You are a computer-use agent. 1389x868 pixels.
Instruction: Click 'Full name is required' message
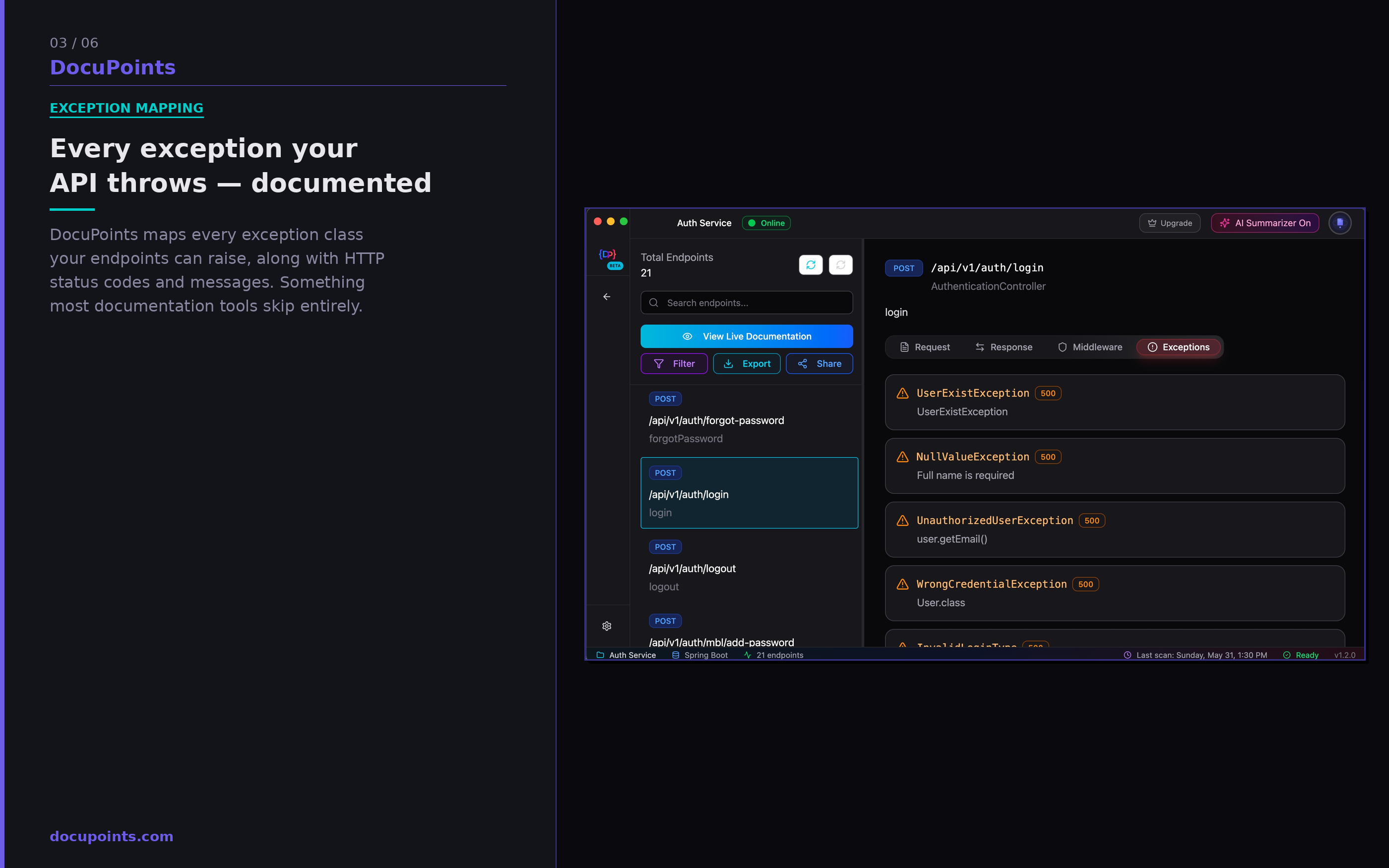pos(965,475)
